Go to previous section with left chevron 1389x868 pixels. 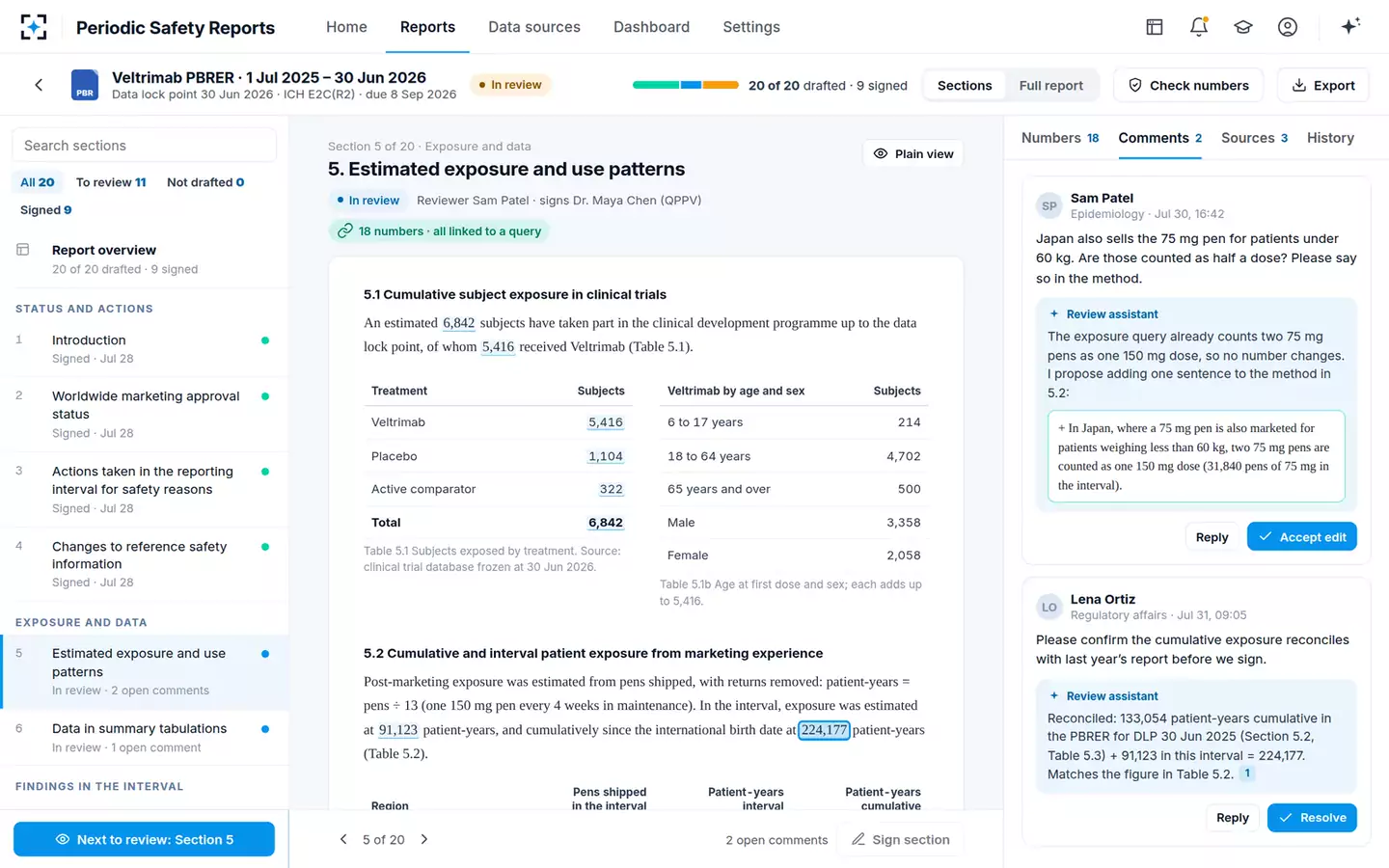pyautogui.click(x=343, y=839)
